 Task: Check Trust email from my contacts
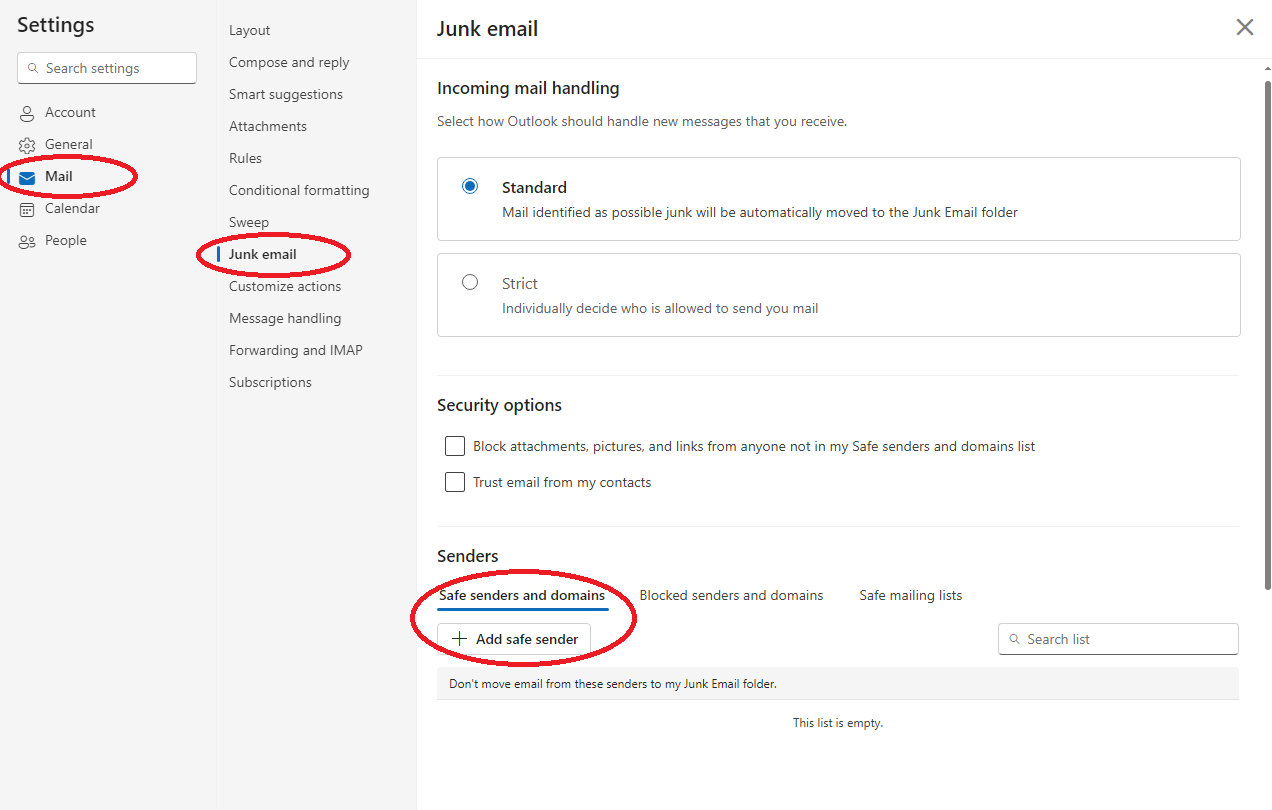tap(455, 482)
